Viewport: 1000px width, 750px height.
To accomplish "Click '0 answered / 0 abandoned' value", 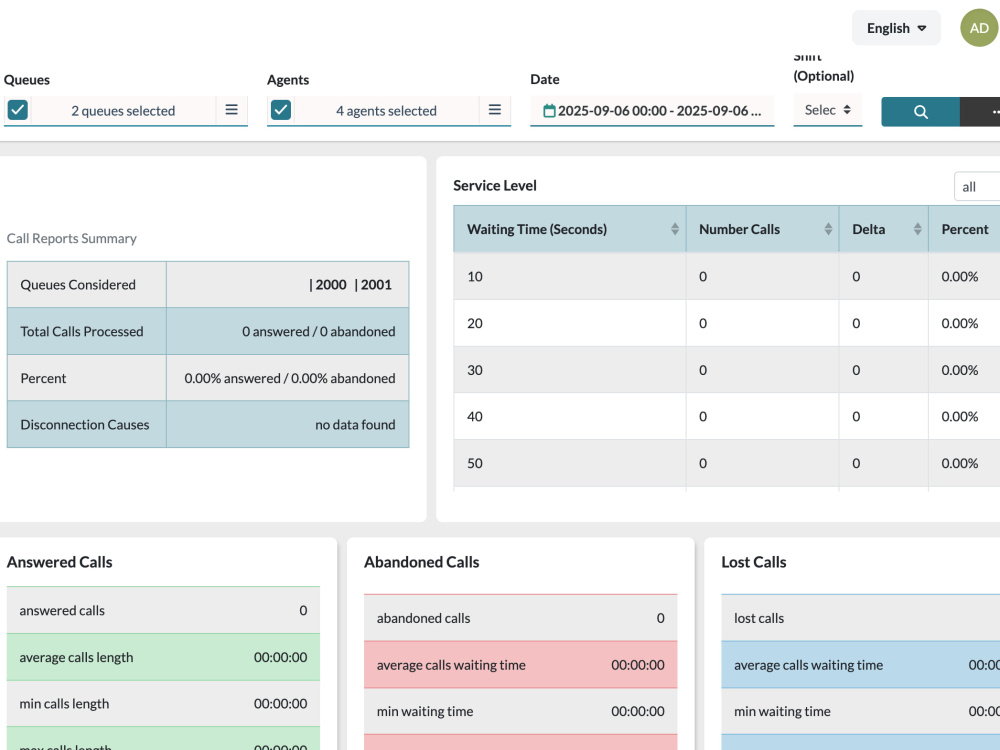I will point(318,332).
